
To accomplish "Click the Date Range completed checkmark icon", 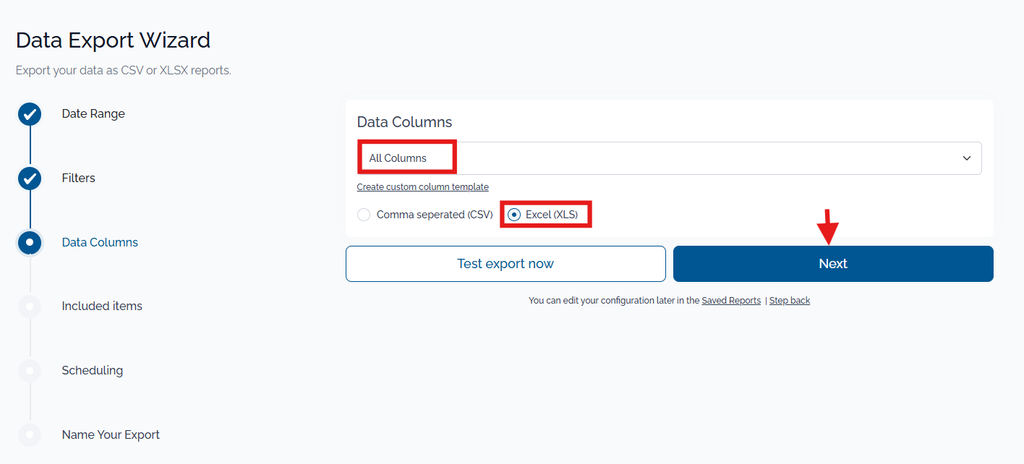I will (x=29, y=114).
